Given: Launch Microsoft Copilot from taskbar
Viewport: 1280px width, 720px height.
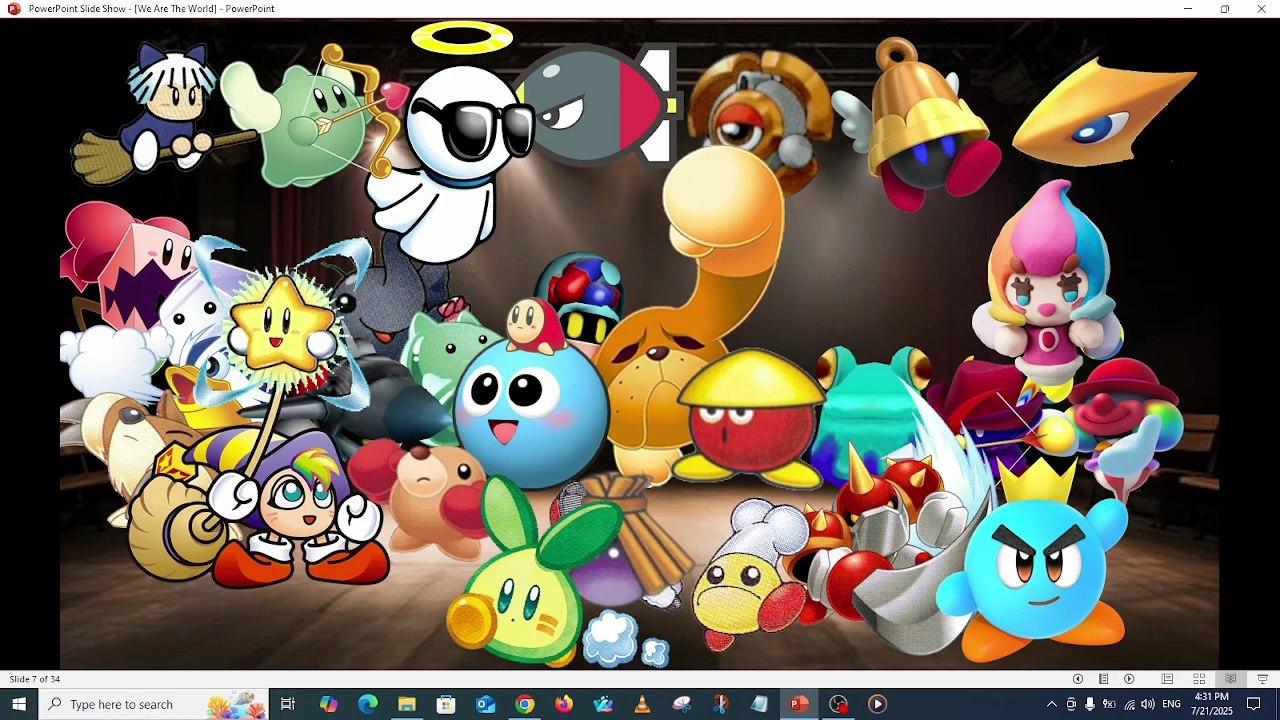Looking at the screenshot, I should coord(328,704).
